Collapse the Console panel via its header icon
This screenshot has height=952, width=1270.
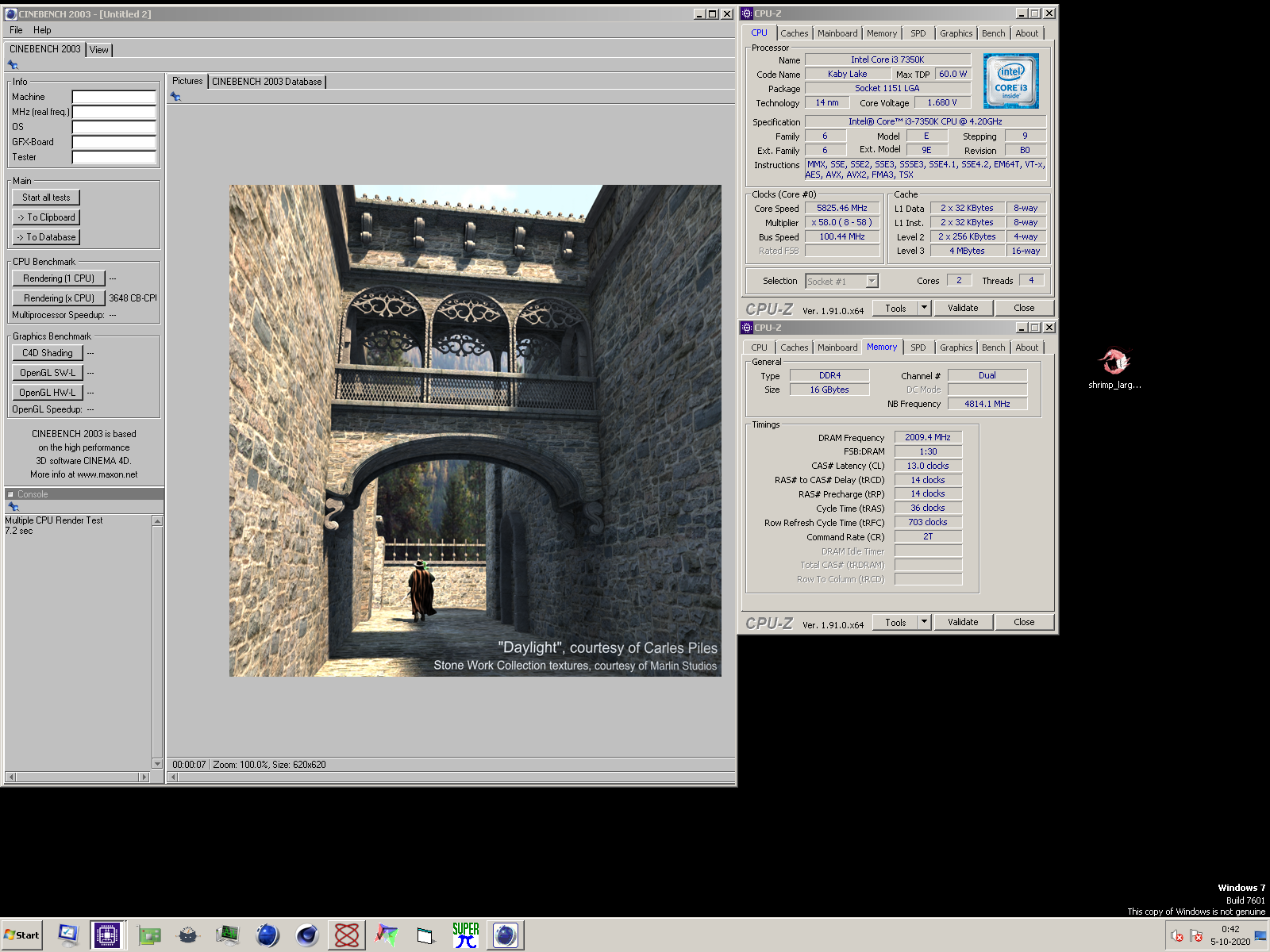pyautogui.click(x=11, y=494)
